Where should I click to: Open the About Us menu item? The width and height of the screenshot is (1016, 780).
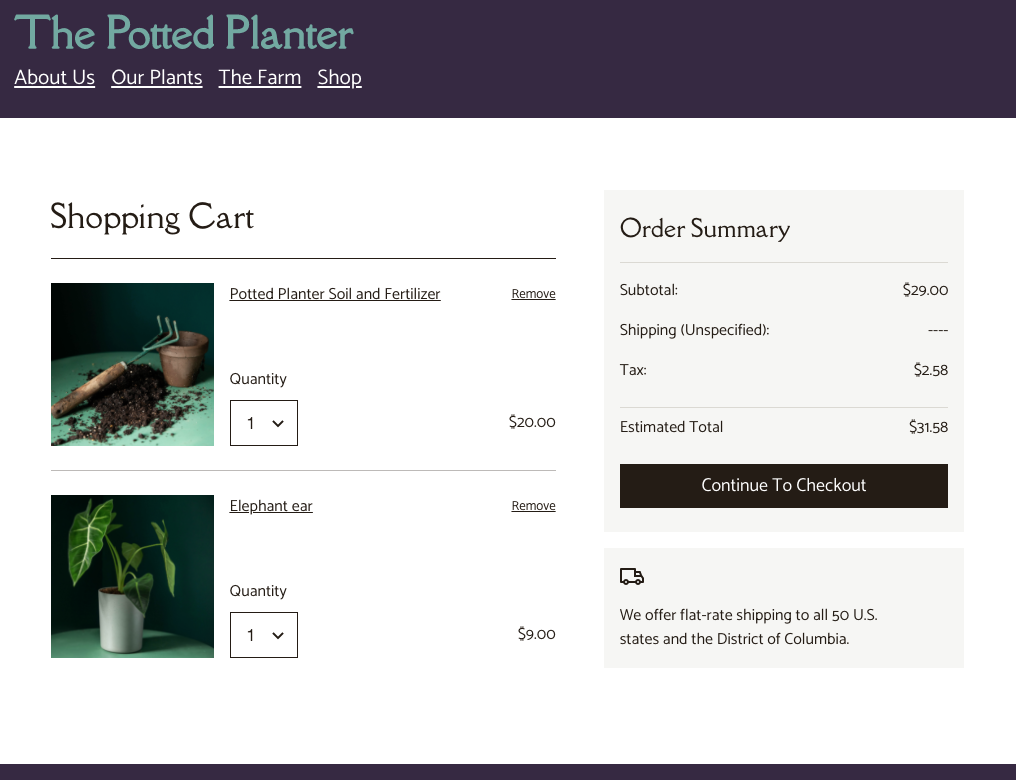(x=54, y=77)
